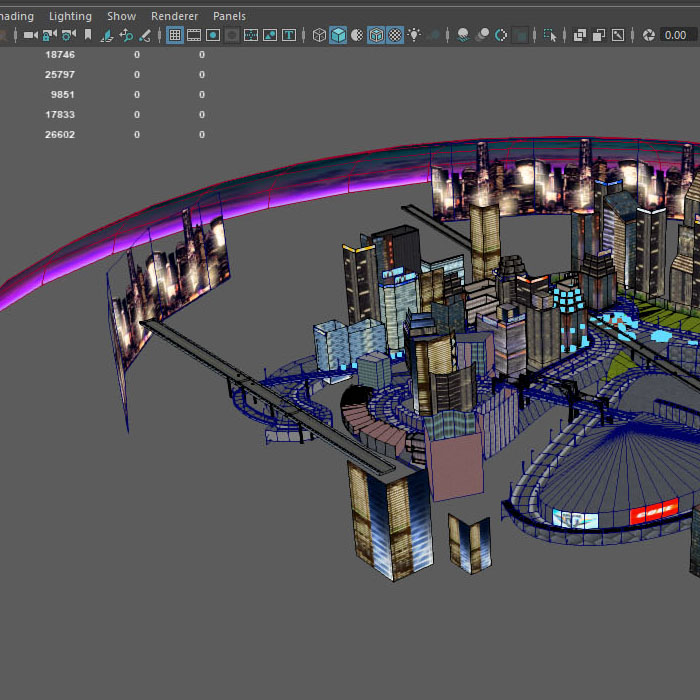Viewport: 700px width, 700px height.
Task: Toggle the viewport grid display
Action: 175,35
